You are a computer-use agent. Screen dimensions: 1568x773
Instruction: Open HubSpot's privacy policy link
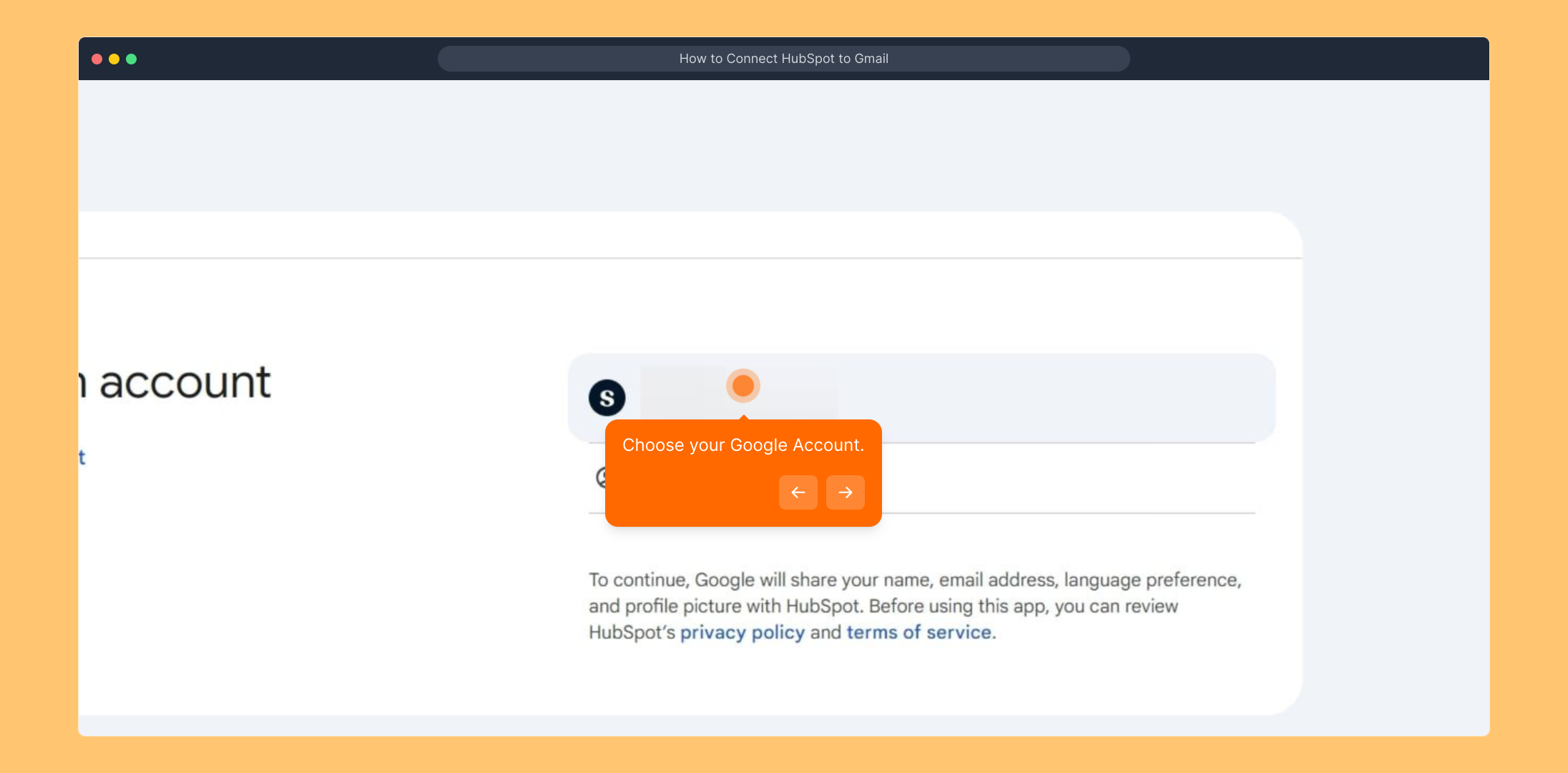(742, 633)
